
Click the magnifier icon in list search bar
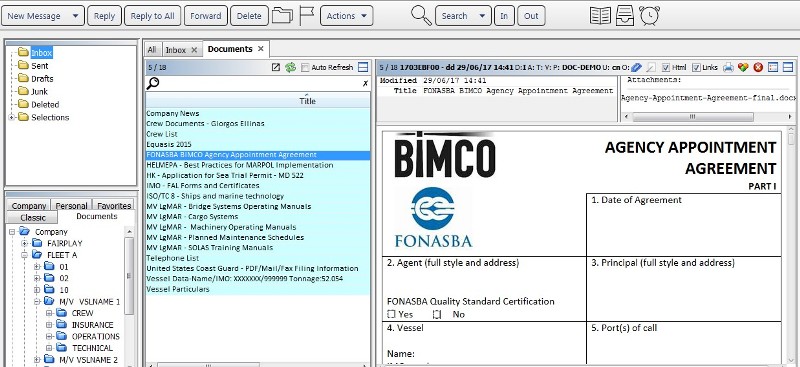pyautogui.click(x=153, y=83)
